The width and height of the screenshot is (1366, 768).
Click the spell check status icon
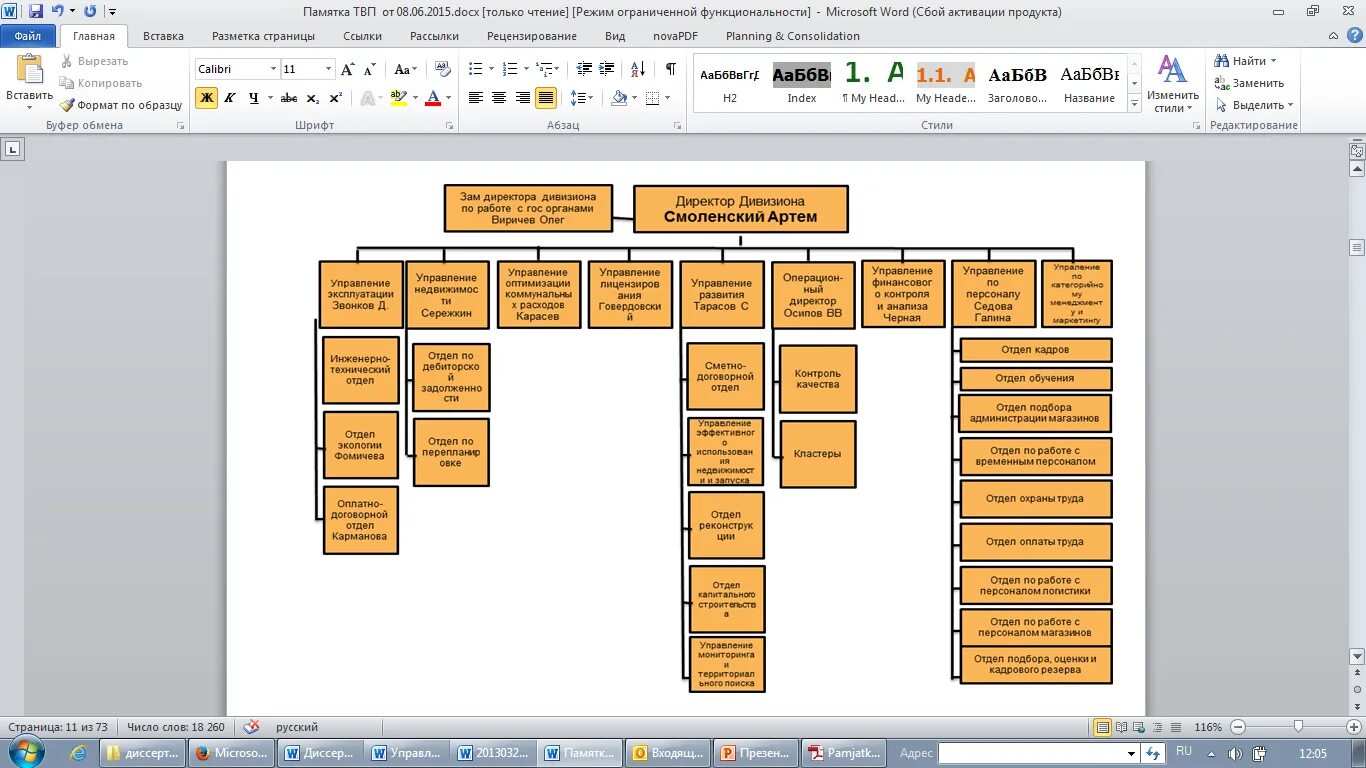point(252,727)
